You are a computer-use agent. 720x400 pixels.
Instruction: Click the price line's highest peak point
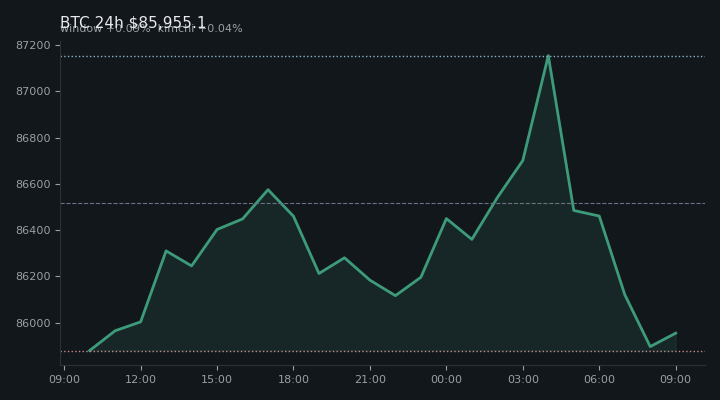coord(548,56)
